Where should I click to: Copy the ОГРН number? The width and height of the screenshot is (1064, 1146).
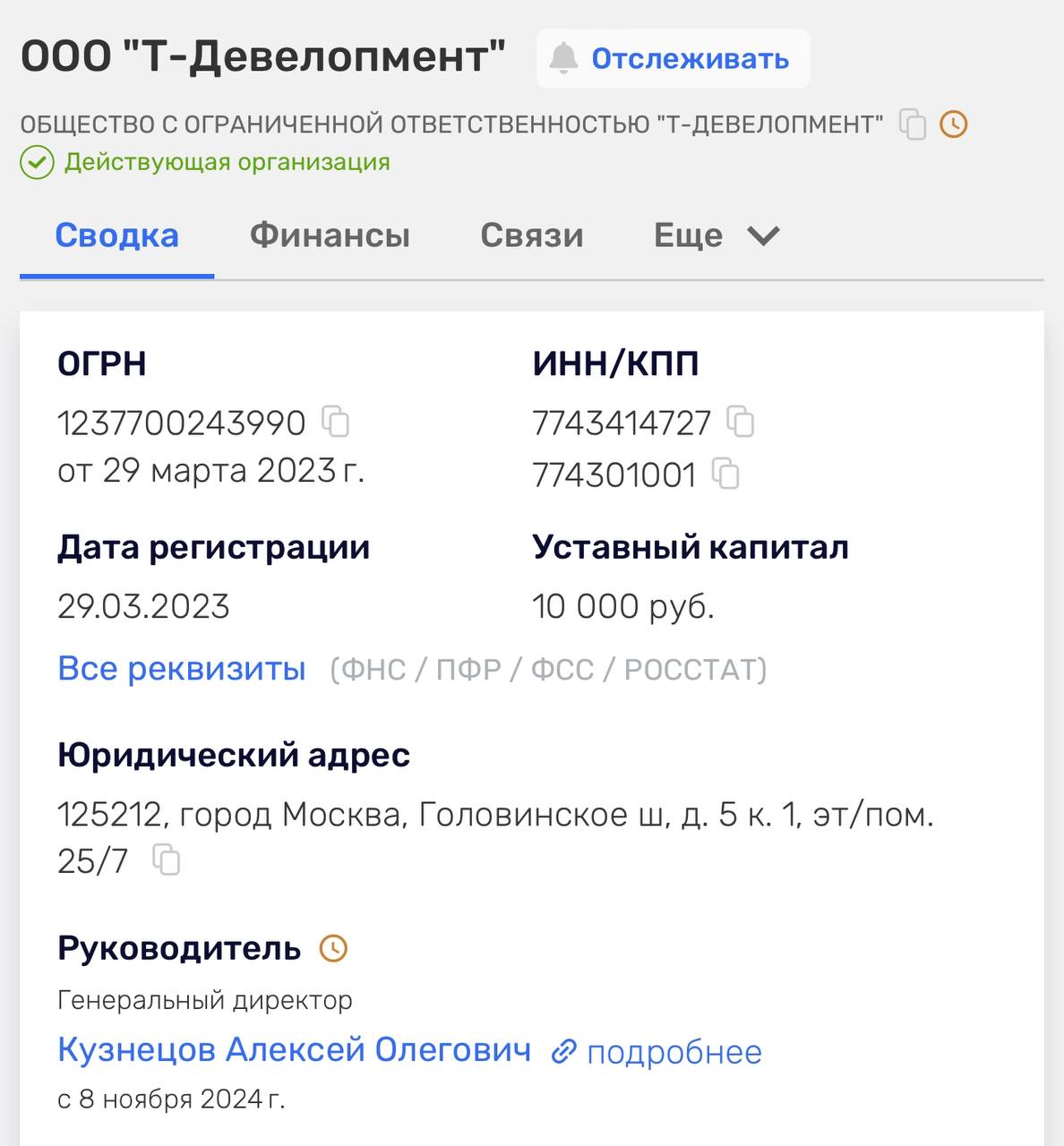336,422
